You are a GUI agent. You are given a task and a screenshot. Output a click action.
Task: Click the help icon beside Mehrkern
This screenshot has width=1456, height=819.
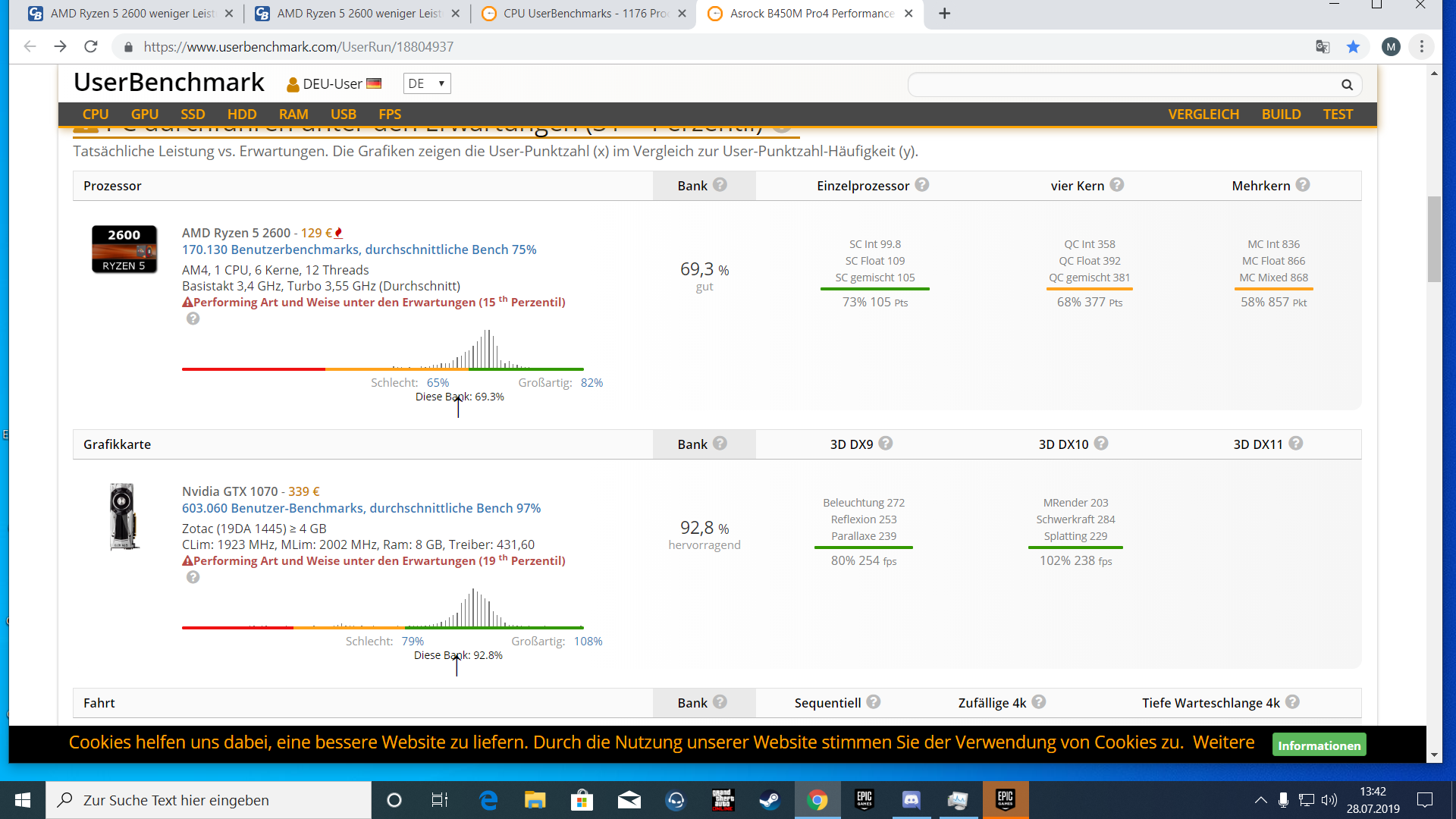coord(1303,185)
